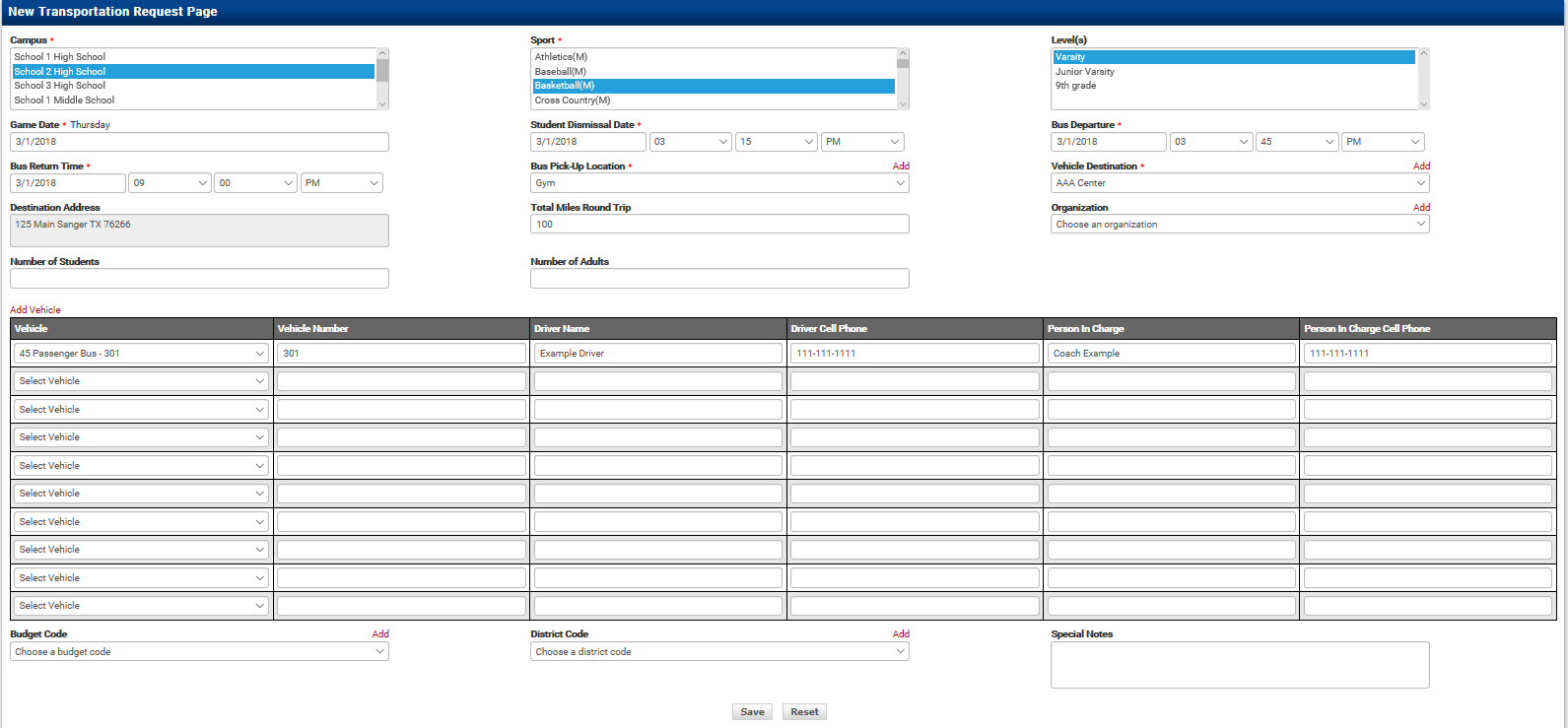Click the Total Miles Round Trip field
This screenshot has width=1568, height=728.
click(719, 225)
